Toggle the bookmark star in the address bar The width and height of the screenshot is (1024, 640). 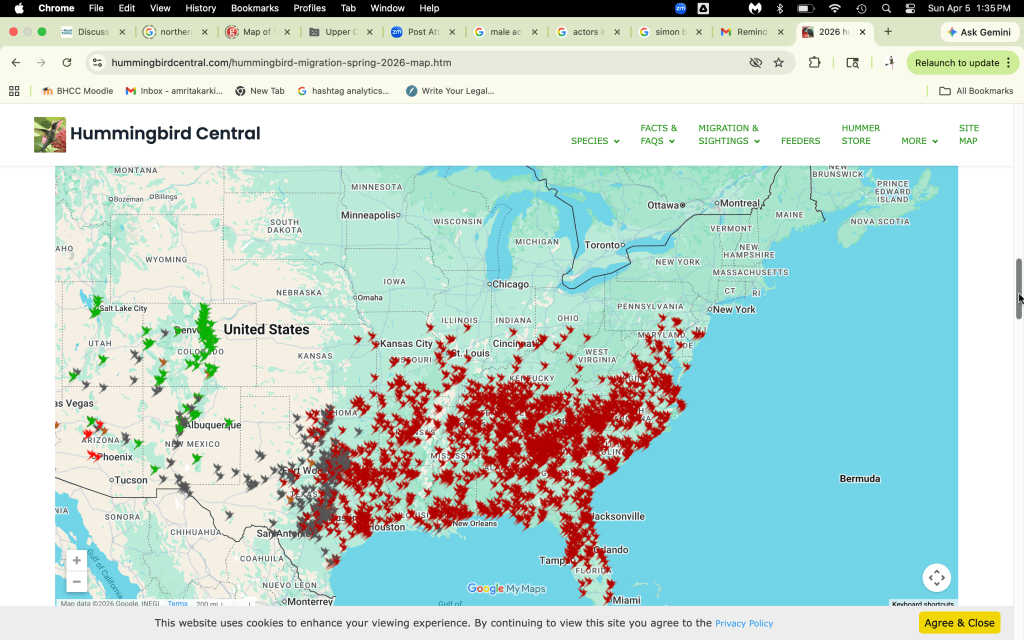tap(776, 62)
